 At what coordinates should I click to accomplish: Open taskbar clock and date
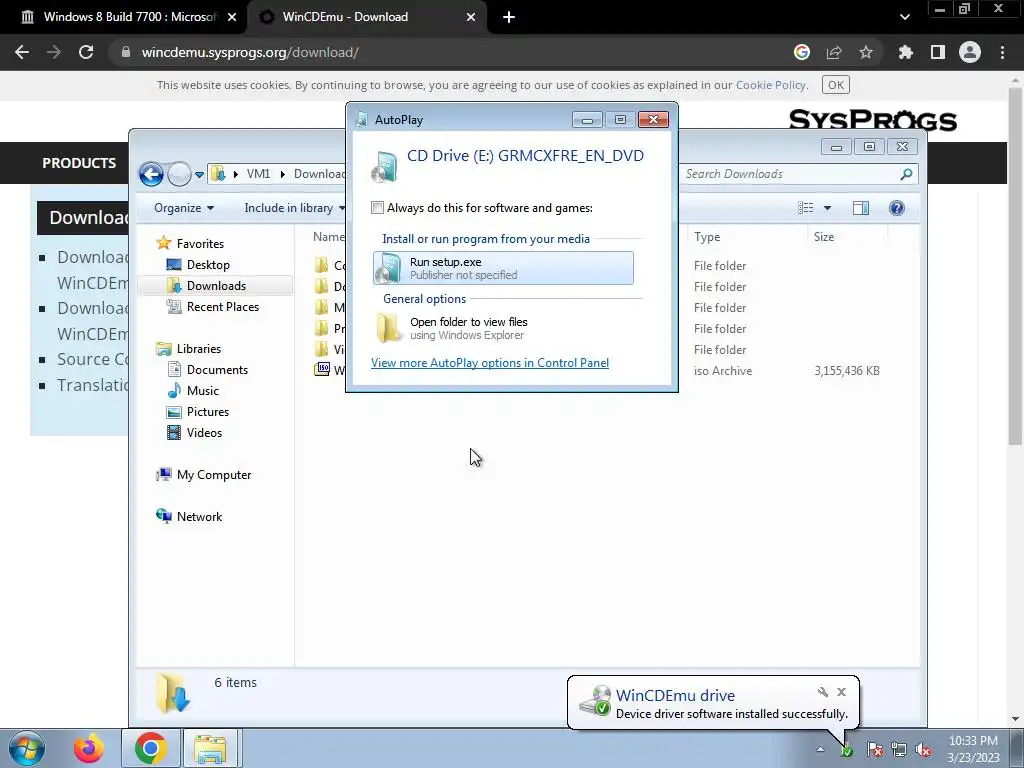pyautogui.click(x=974, y=749)
